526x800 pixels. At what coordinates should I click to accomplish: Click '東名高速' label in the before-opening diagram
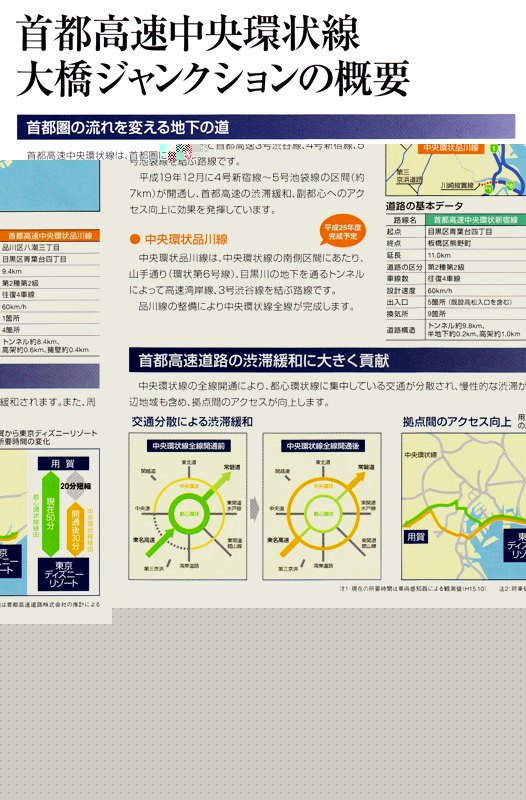(143, 539)
